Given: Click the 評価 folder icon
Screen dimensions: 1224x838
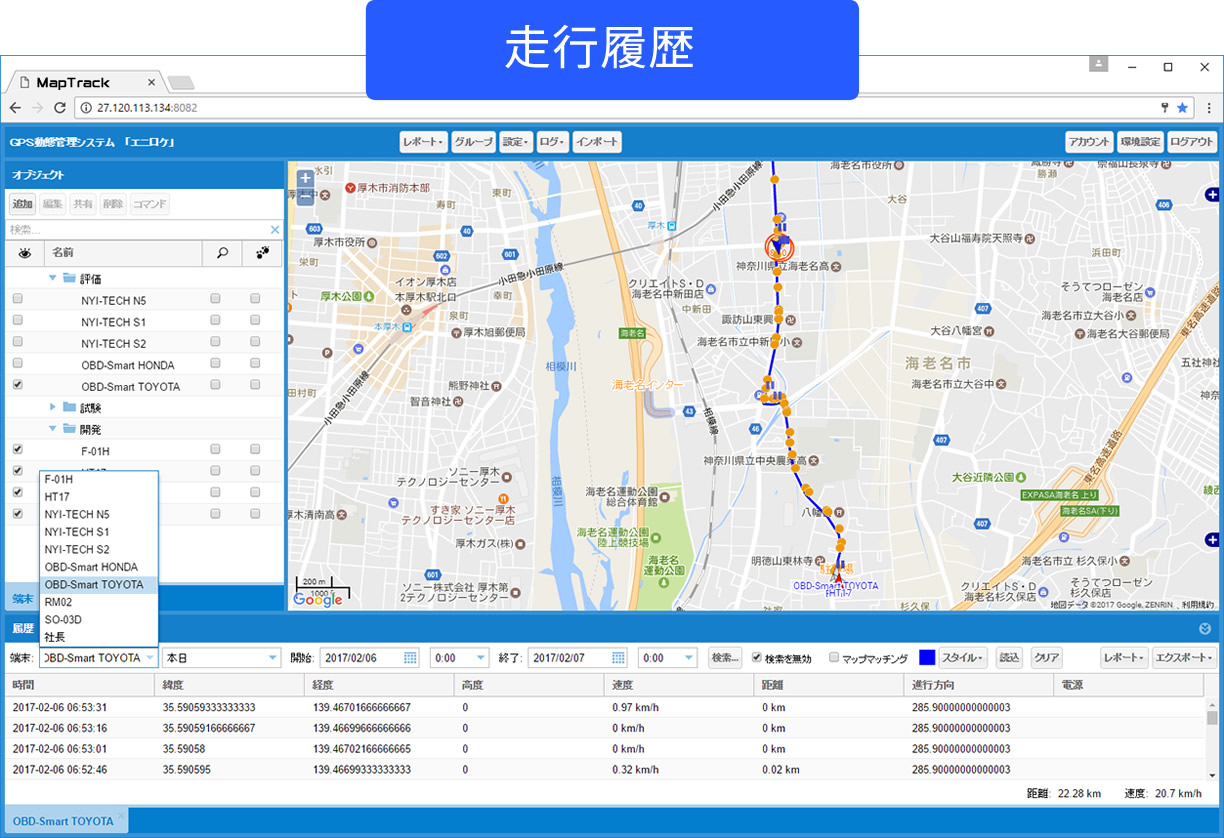Looking at the screenshot, I should pyautogui.click(x=69, y=279).
